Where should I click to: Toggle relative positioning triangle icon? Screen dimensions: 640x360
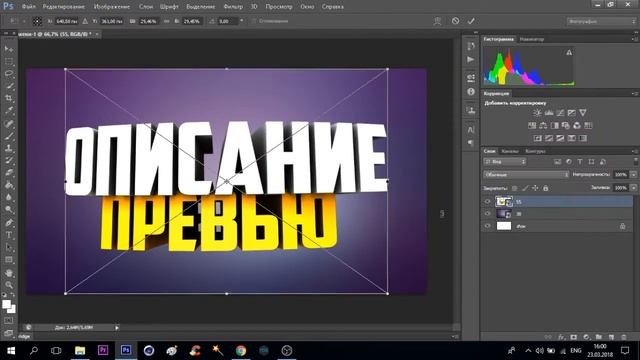[x=85, y=21]
